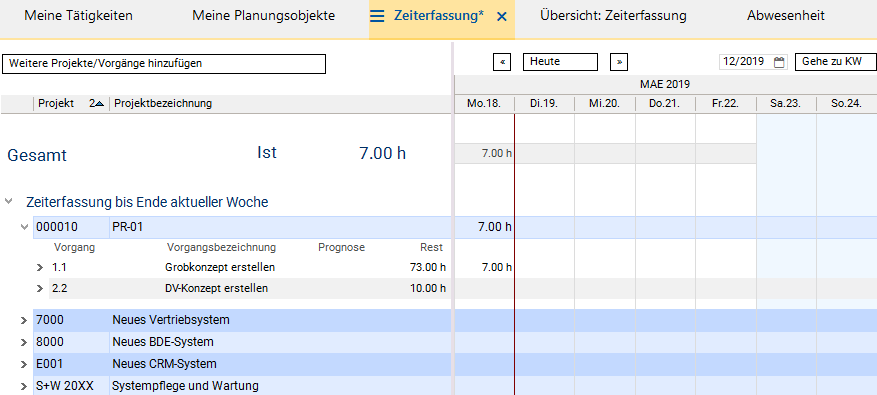
Task: Click the 7.00 h cell in Grobkonzept row
Action: tap(484, 267)
